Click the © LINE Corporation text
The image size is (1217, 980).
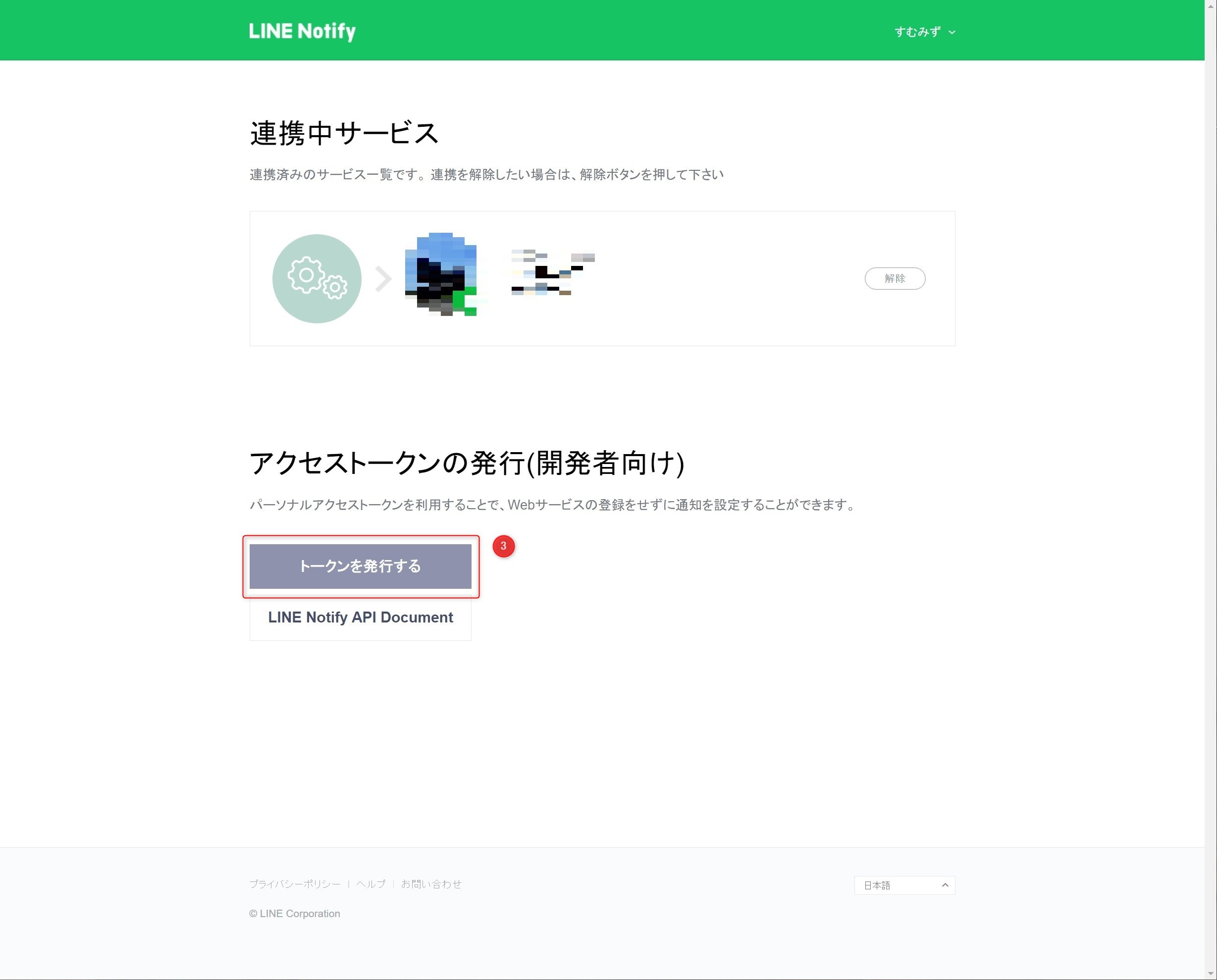coord(295,913)
